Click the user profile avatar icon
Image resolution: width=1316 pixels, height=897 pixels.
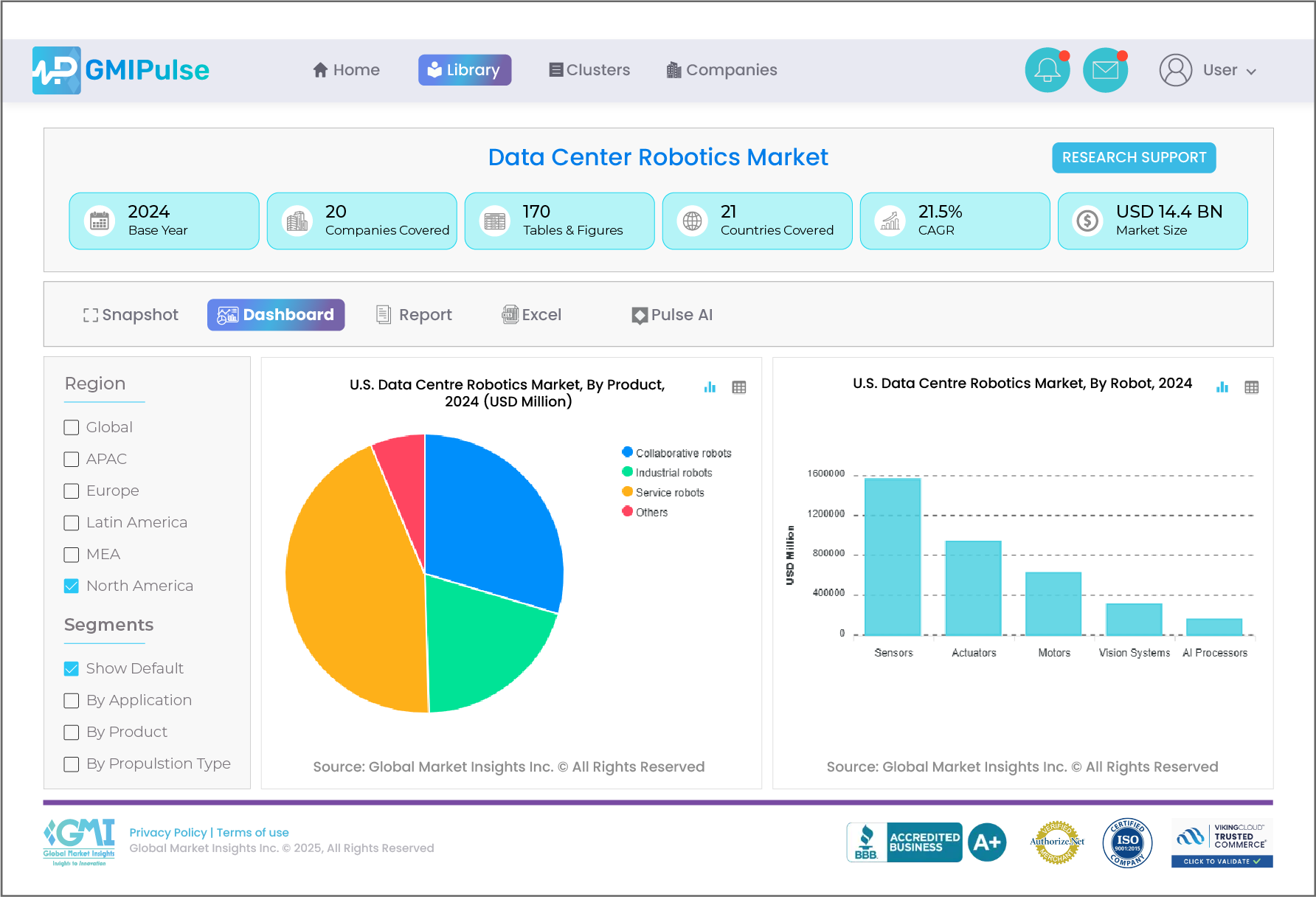pyautogui.click(x=1175, y=70)
